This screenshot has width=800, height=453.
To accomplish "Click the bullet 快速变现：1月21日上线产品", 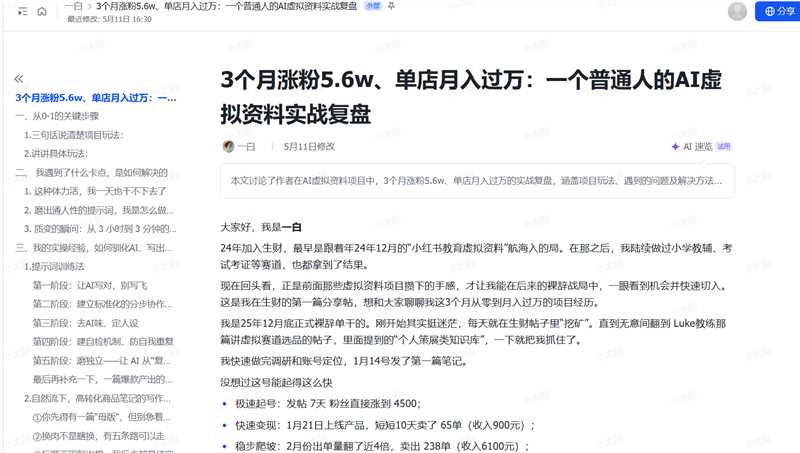I will 385,425.
